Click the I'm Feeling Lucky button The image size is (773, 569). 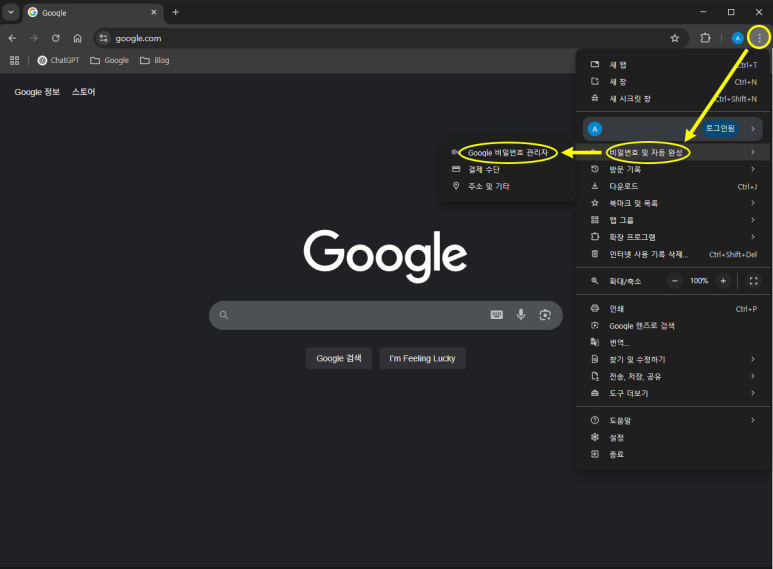pyautogui.click(x=422, y=358)
